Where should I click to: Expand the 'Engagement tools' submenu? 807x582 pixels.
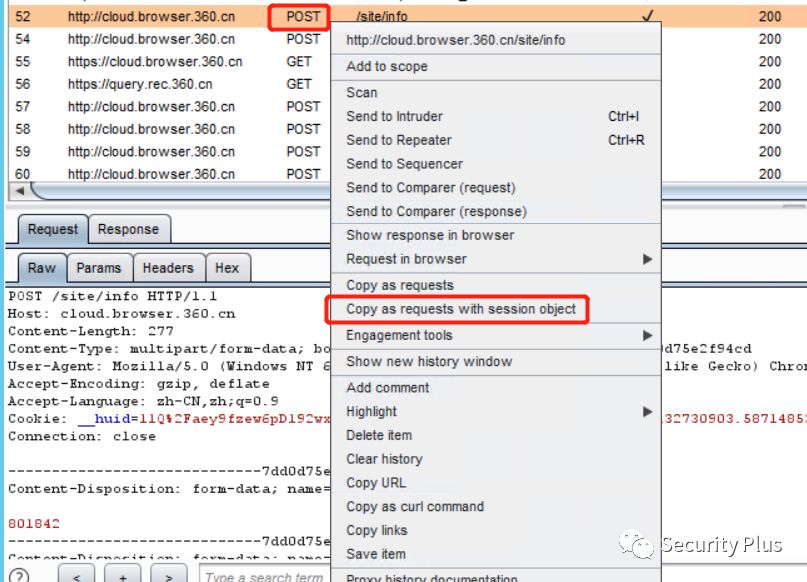(x=496, y=336)
